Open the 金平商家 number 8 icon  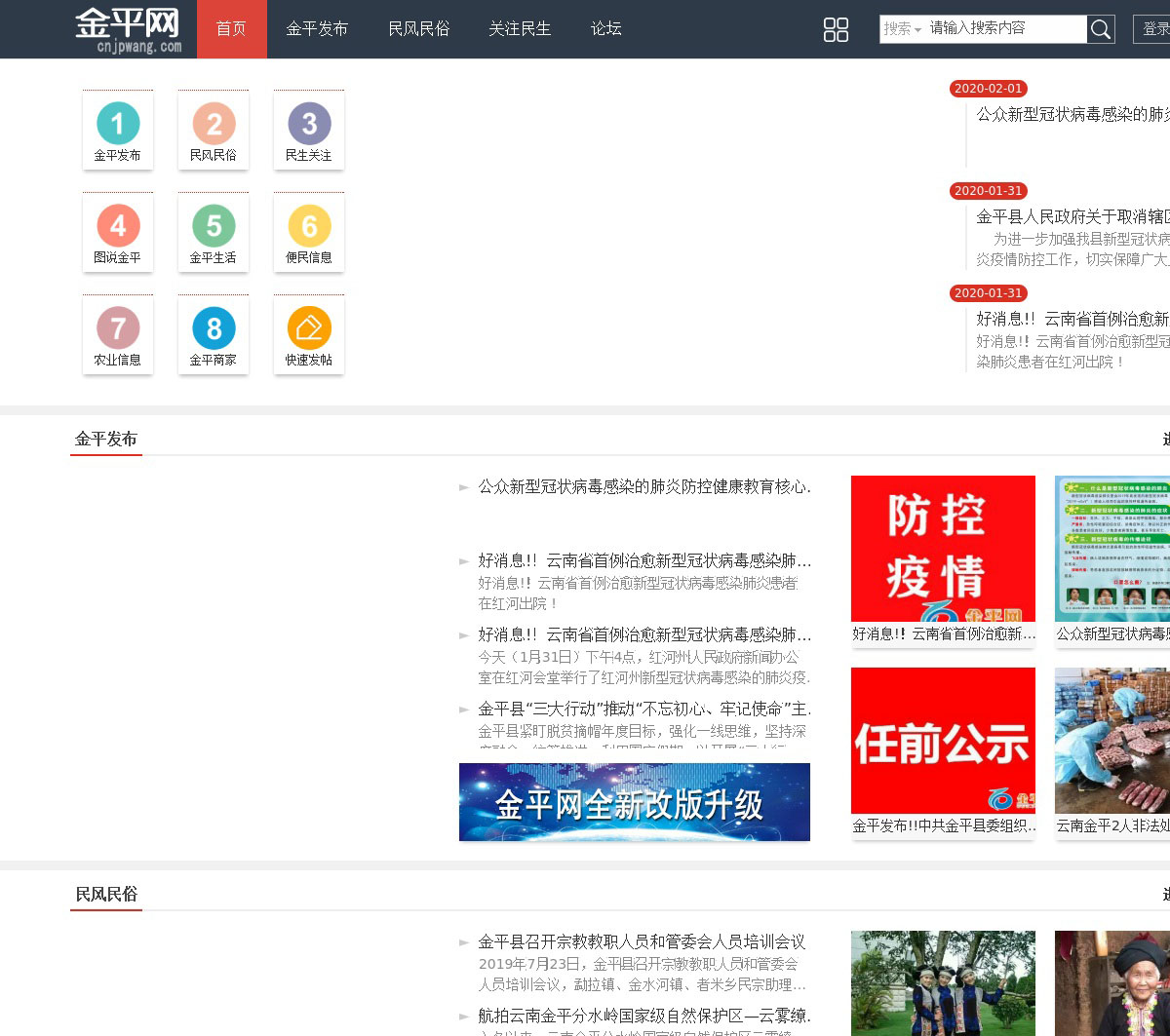(x=214, y=329)
